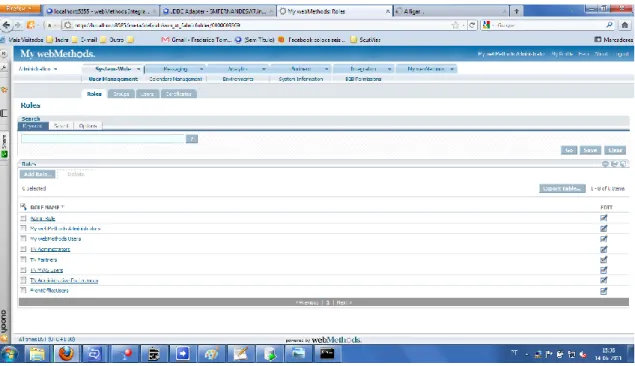Expand the Messaging menu dropdown
The width and height of the screenshot is (635, 366).
(x=201, y=69)
